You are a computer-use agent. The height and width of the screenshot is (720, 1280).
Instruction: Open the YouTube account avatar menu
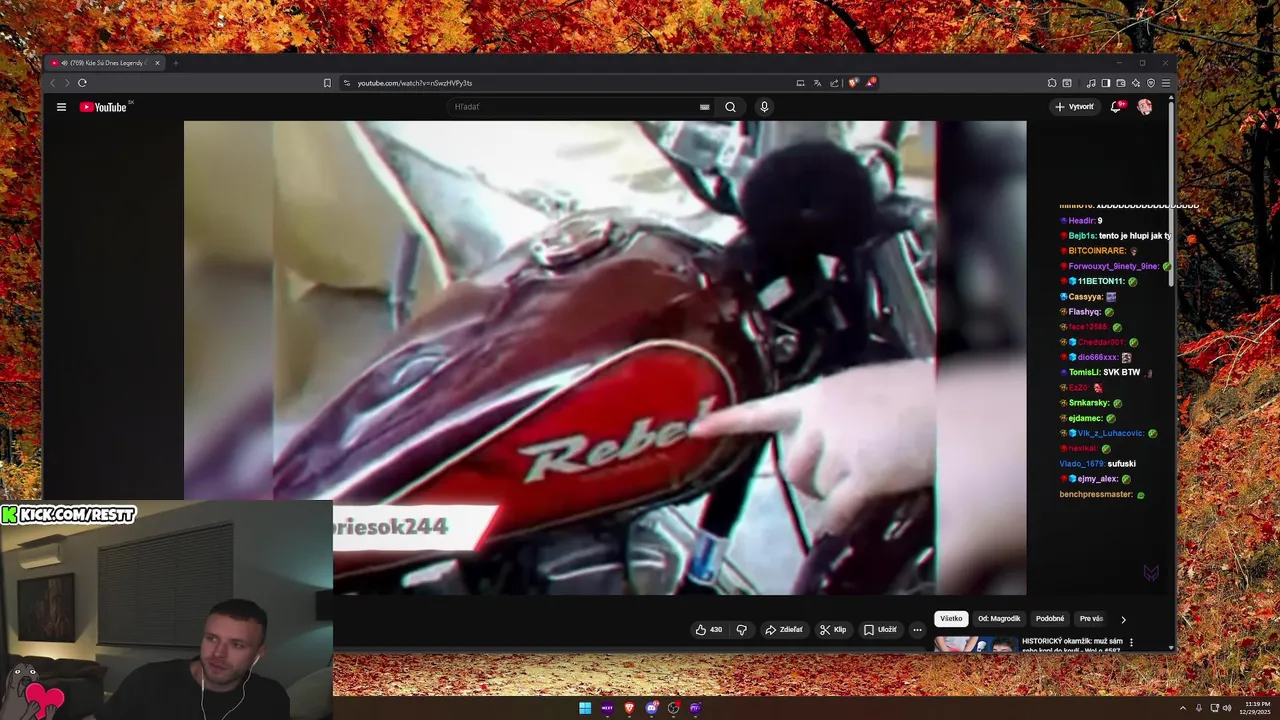(x=1144, y=107)
